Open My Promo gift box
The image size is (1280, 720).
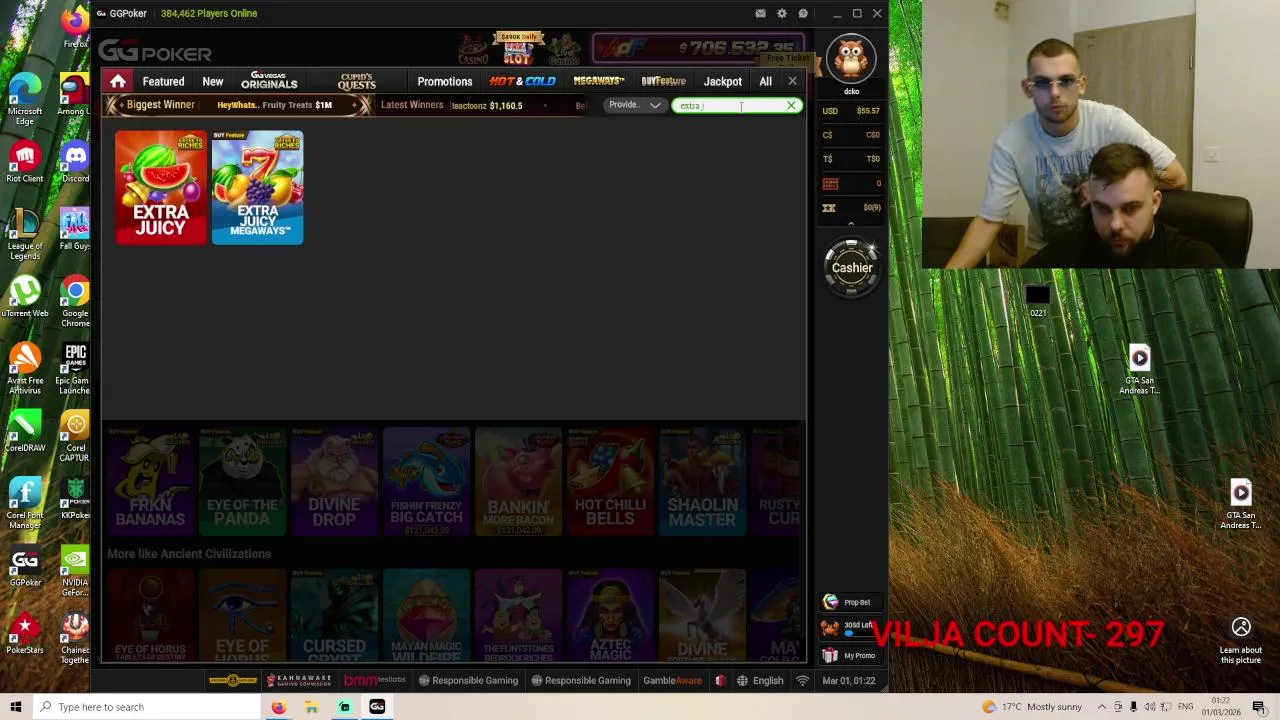[849, 656]
